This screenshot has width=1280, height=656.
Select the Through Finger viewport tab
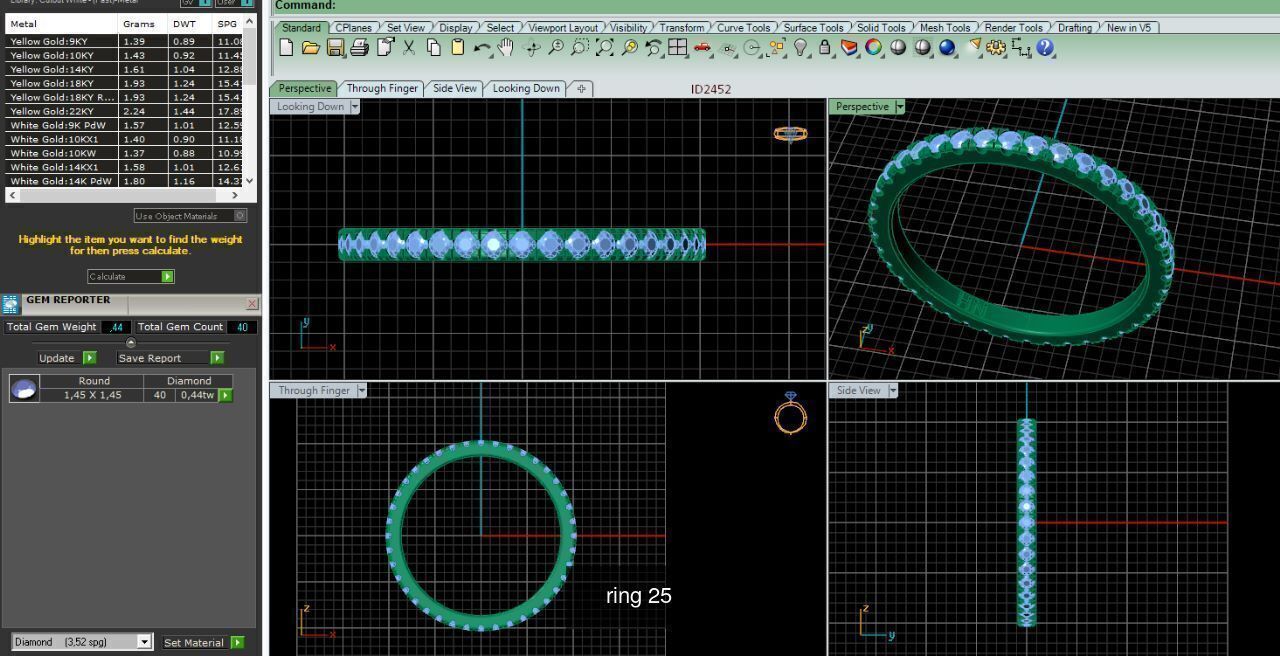382,88
